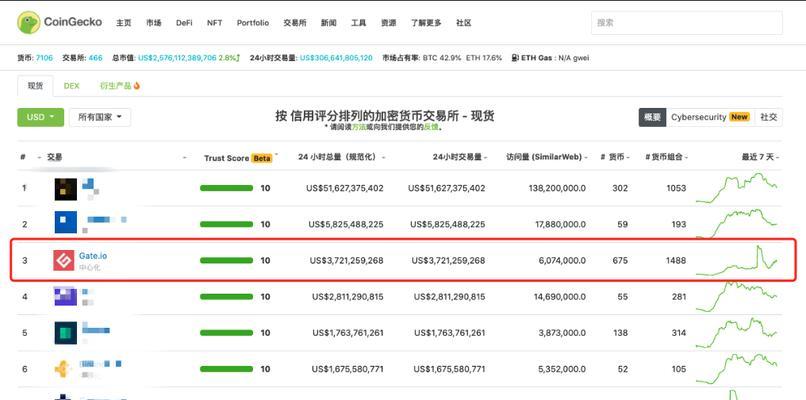This screenshot has height=400, width=806.
Task: Open the 市场 nav menu item
Action: point(154,23)
